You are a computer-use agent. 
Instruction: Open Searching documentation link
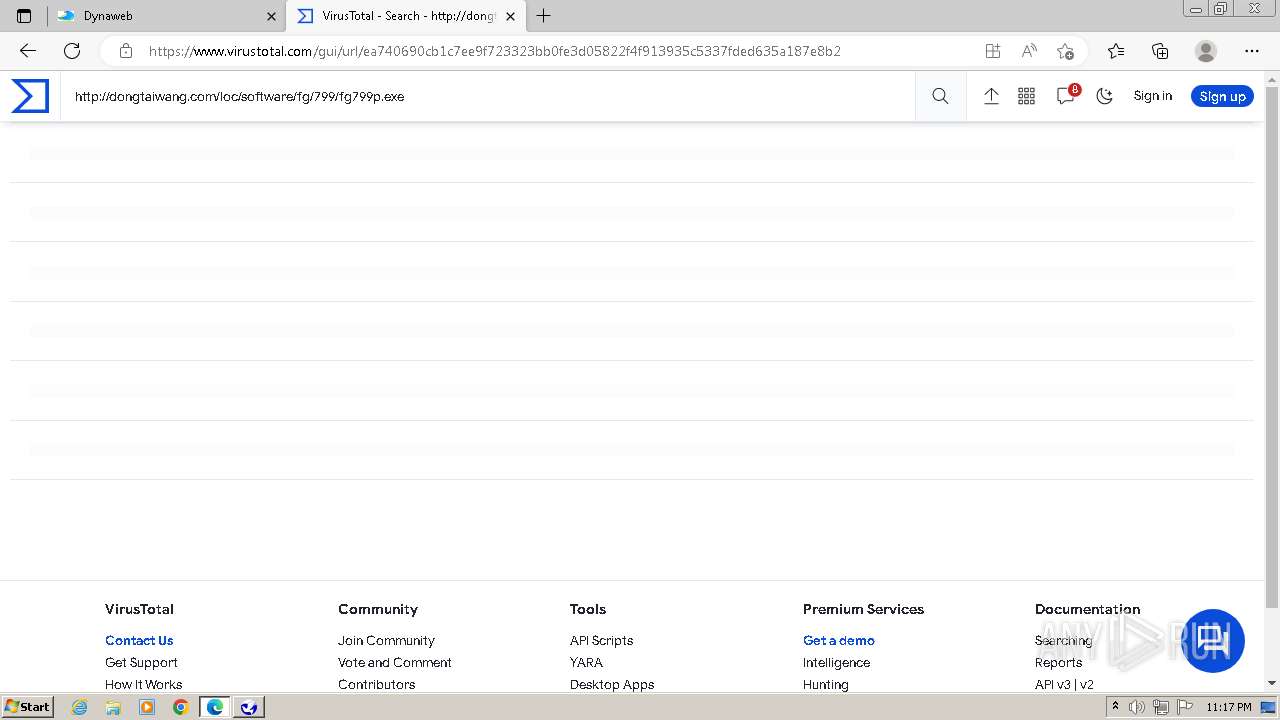(1063, 640)
